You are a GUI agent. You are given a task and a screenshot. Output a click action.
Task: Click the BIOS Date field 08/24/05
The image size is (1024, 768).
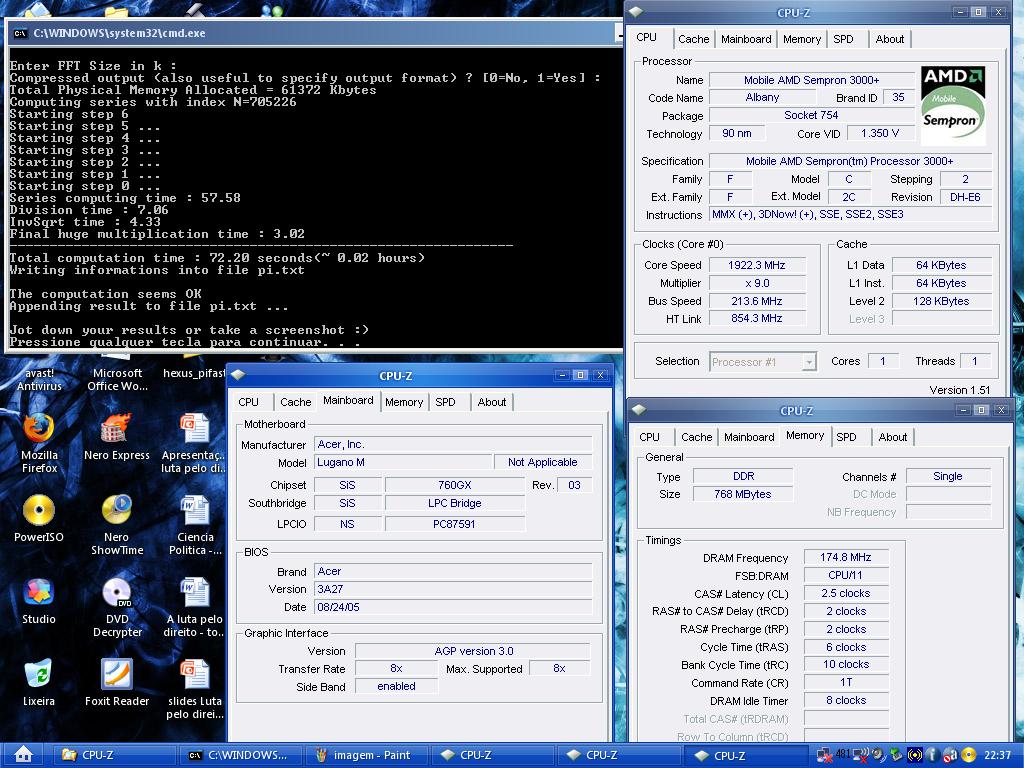pyautogui.click(x=453, y=607)
